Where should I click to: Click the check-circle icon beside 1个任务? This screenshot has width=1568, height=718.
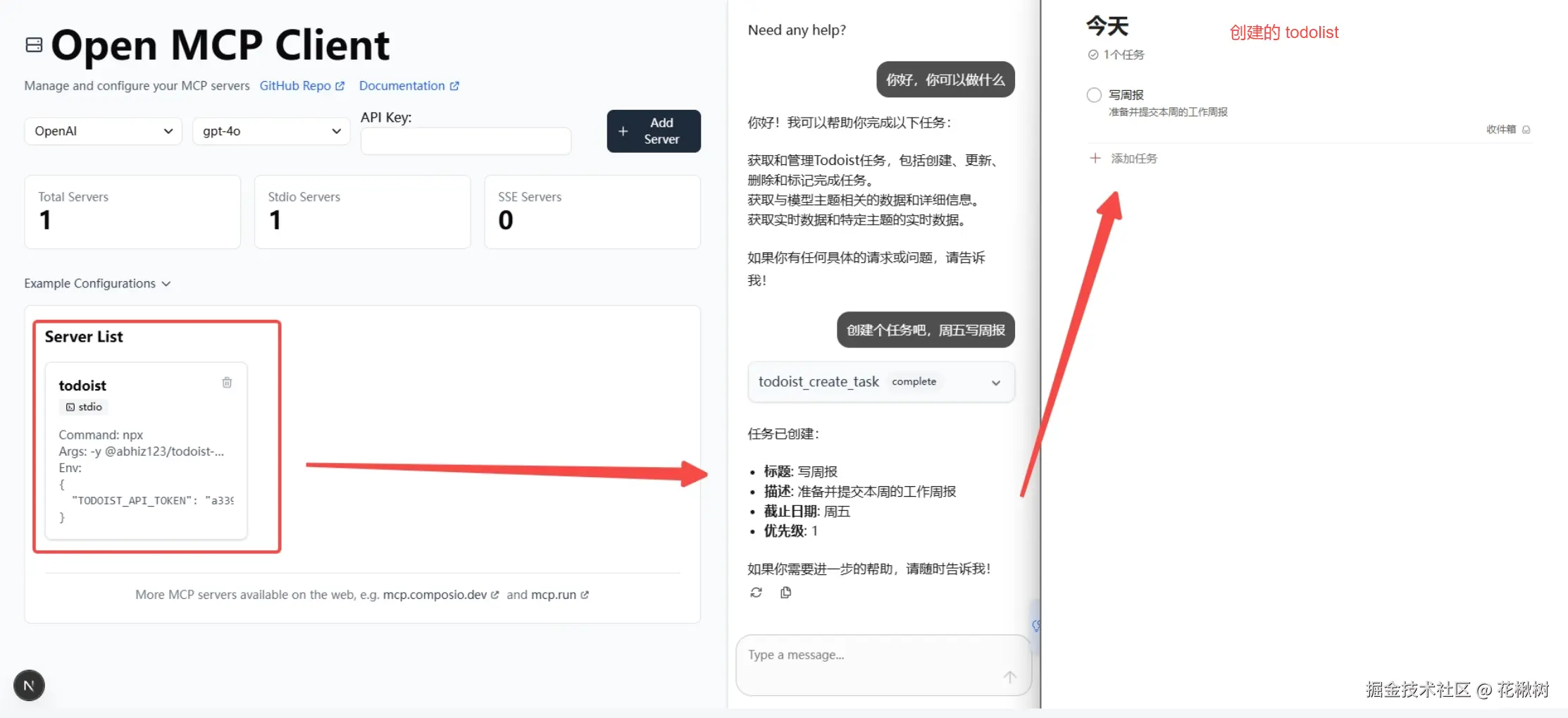pos(1093,55)
